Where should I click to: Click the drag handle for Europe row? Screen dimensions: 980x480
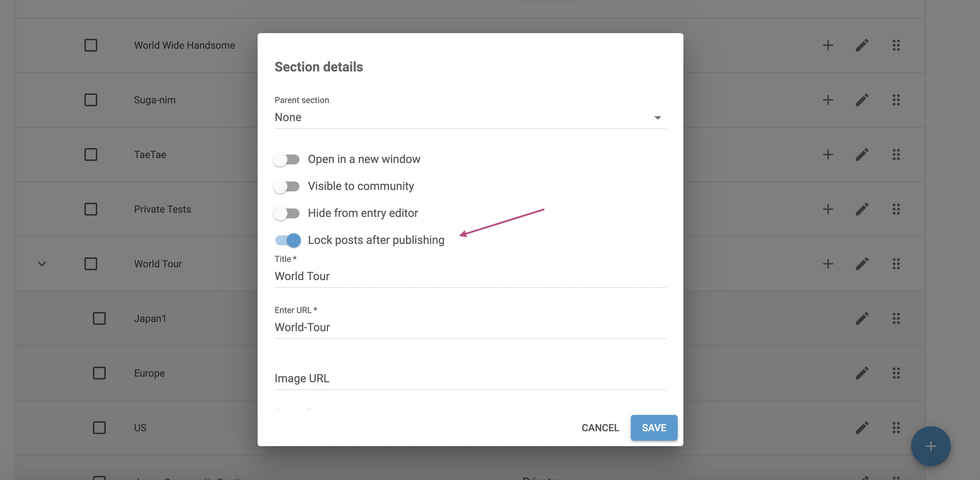click(896, 373)
